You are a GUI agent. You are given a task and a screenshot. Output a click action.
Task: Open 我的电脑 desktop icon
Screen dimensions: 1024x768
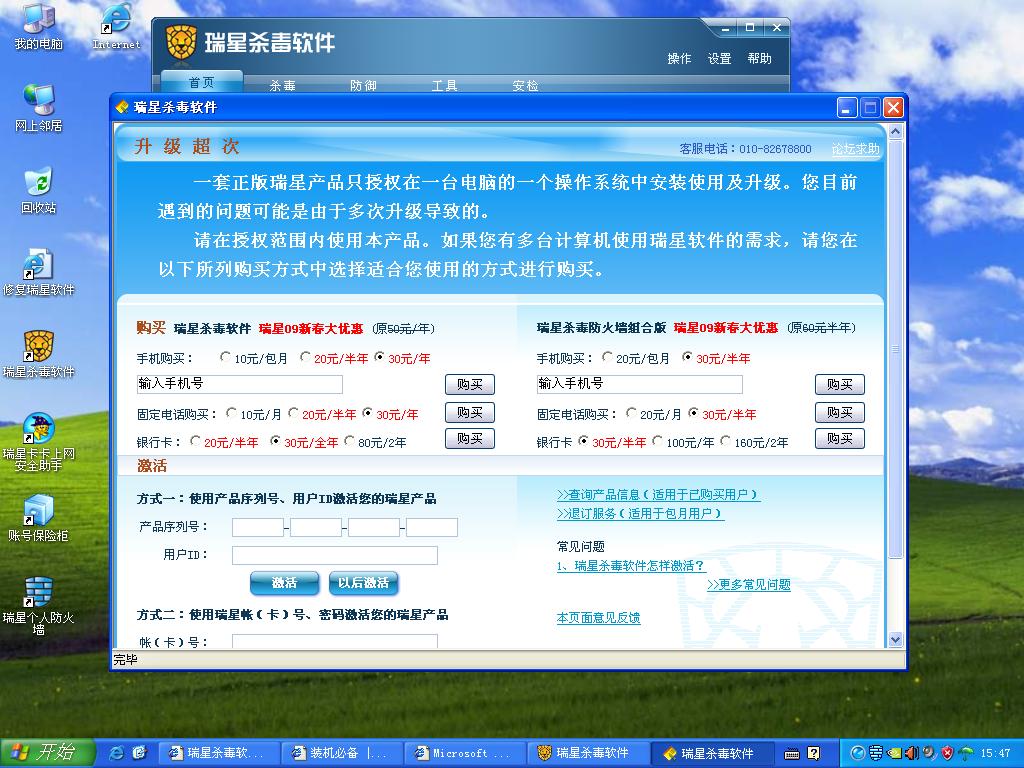(x=39, y=26)
